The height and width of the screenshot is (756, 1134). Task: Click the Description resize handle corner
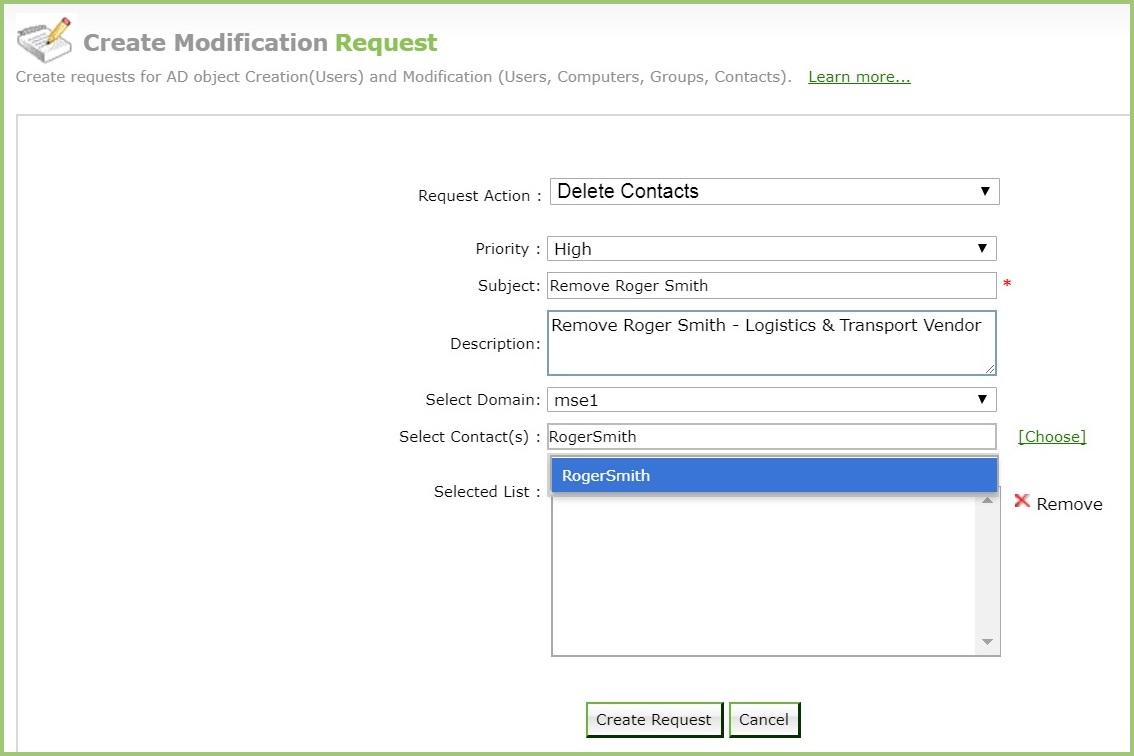pyautogui.click(x=990, y=369)
